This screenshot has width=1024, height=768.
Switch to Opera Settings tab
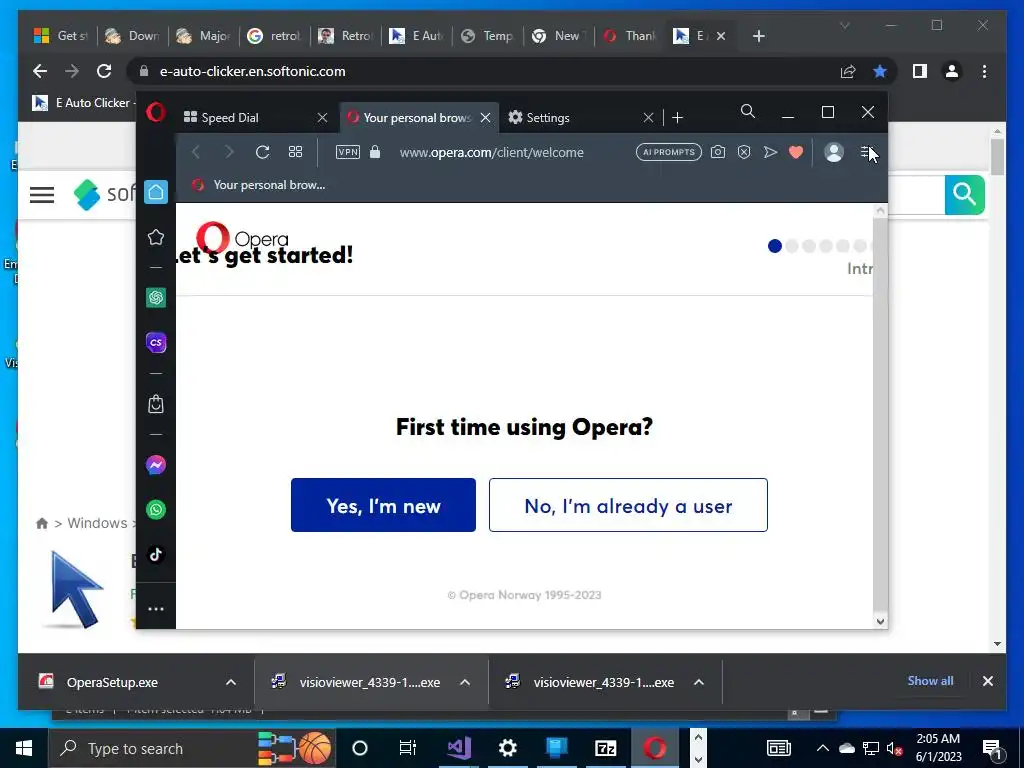[573, 118]
